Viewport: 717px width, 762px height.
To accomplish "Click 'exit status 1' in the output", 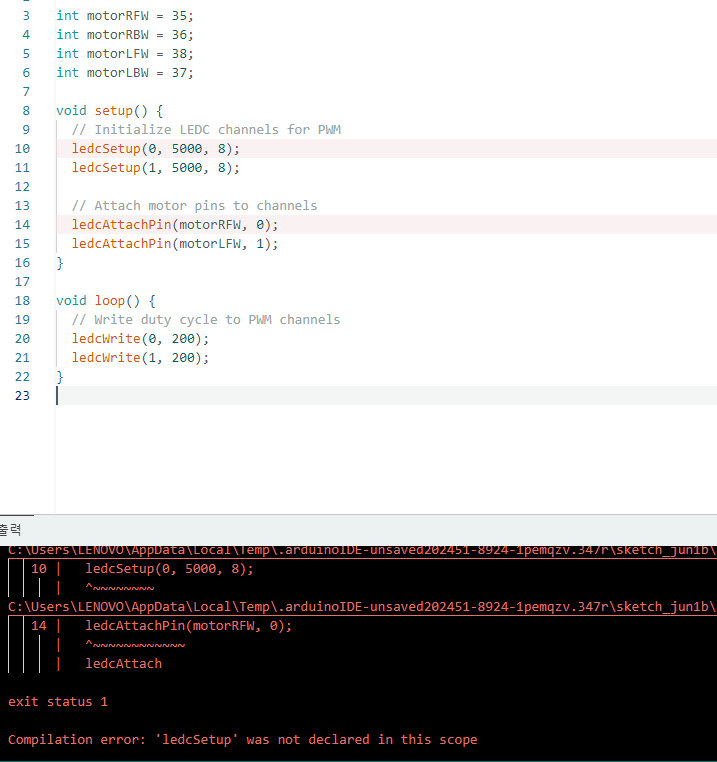I will pos(58,702).
